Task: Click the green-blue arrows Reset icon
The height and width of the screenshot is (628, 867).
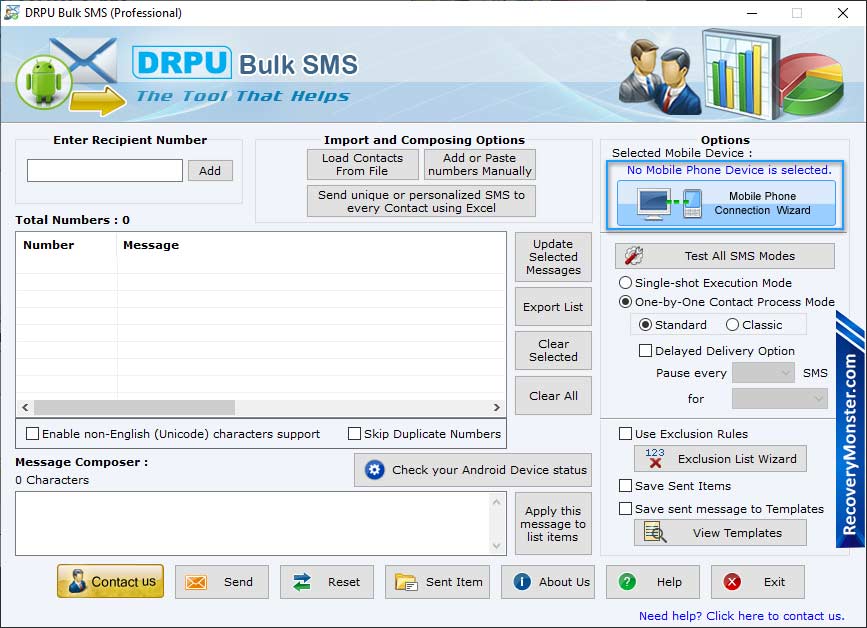Action: tap(302, 582)
